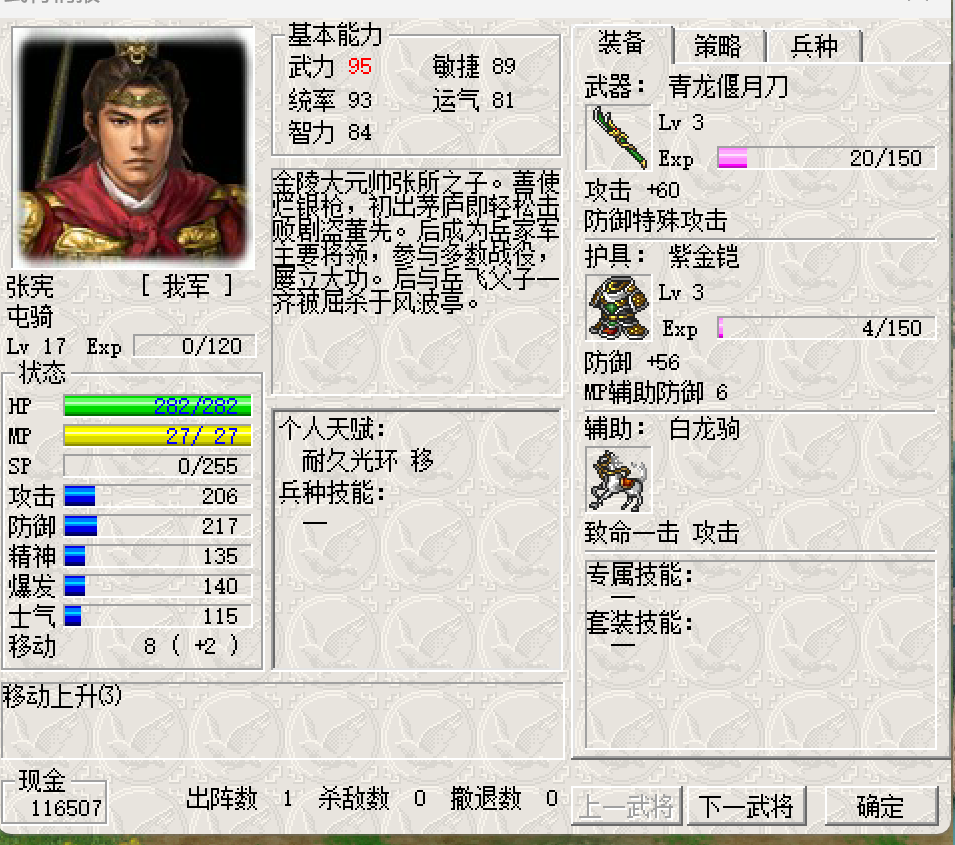955x845 pixels.
Task: Click the 攻击 stat bar
Action: [157, 496]
